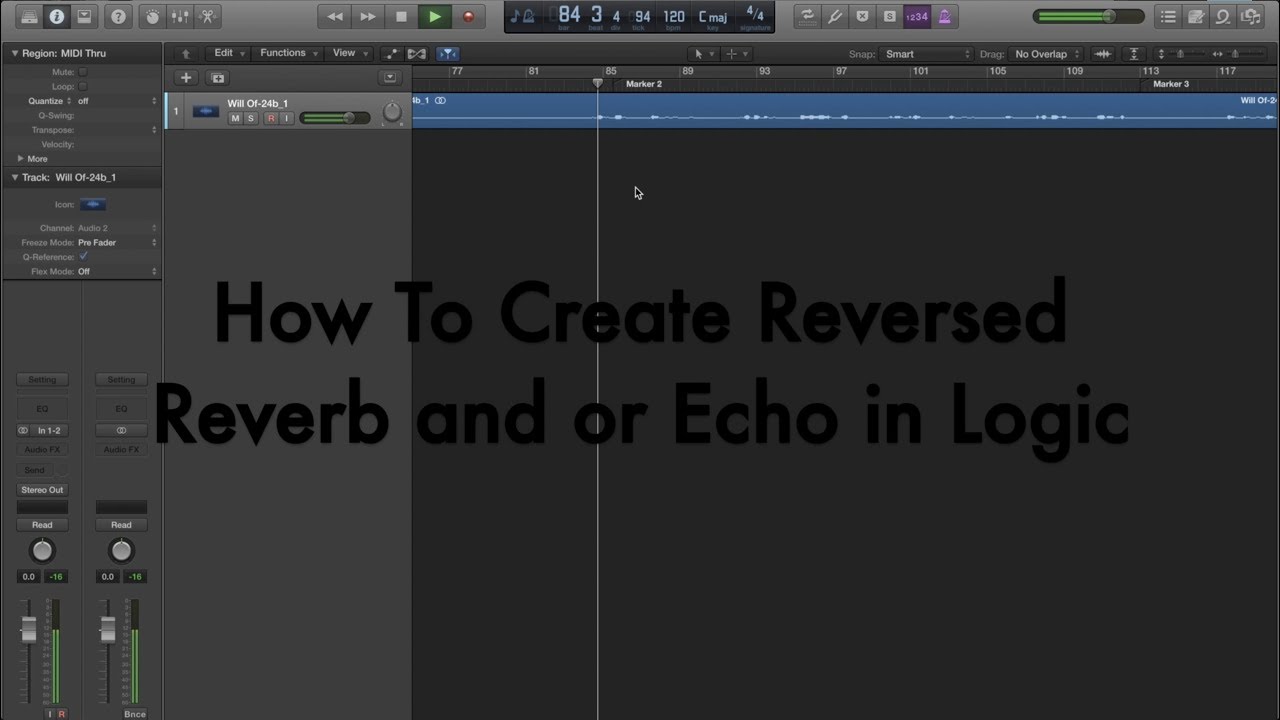
Task: Click the Stereo Out output button
Action: tap(42, 490)
